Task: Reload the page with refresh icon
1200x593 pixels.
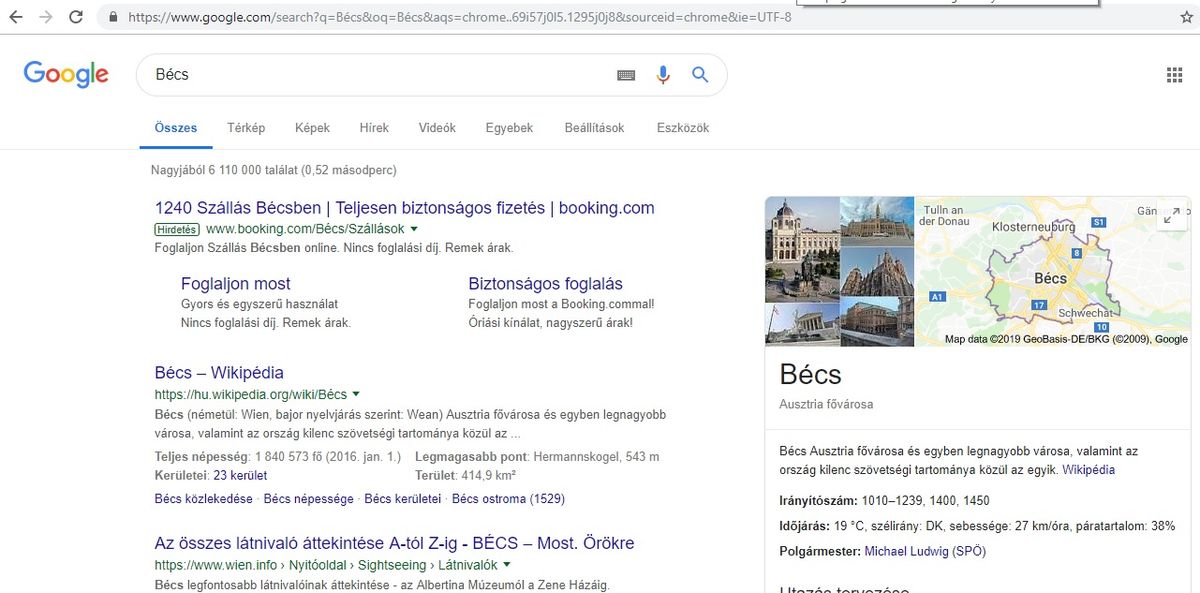Action: pyautogui.click(x=76, y=17)
